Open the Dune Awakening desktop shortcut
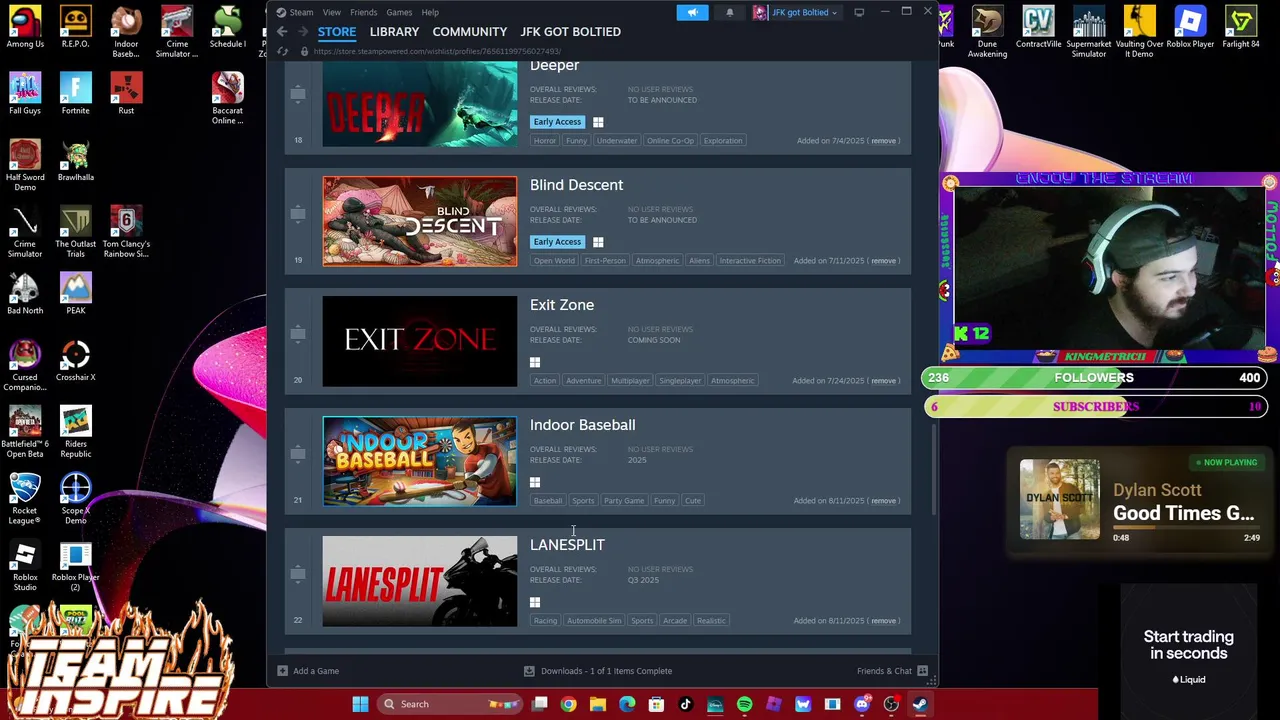 coord(987,32)
